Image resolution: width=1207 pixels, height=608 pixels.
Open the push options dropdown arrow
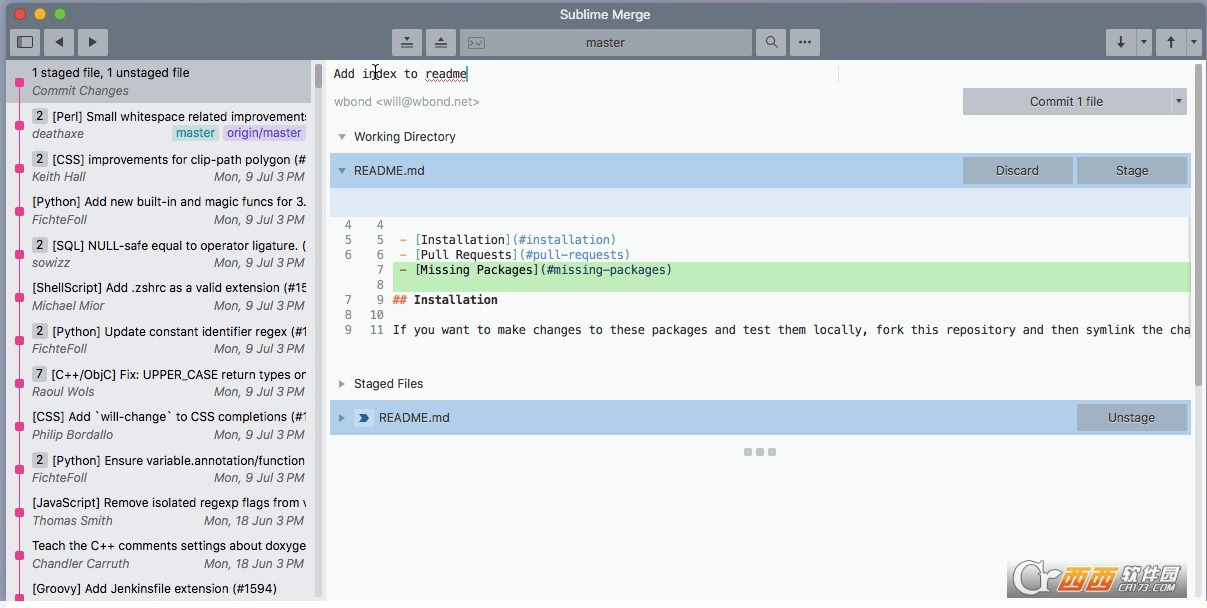pos(1194,42)
